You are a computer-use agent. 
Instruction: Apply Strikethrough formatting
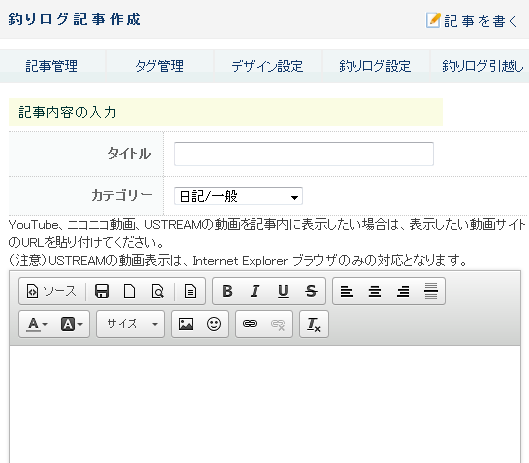point(311,291)
